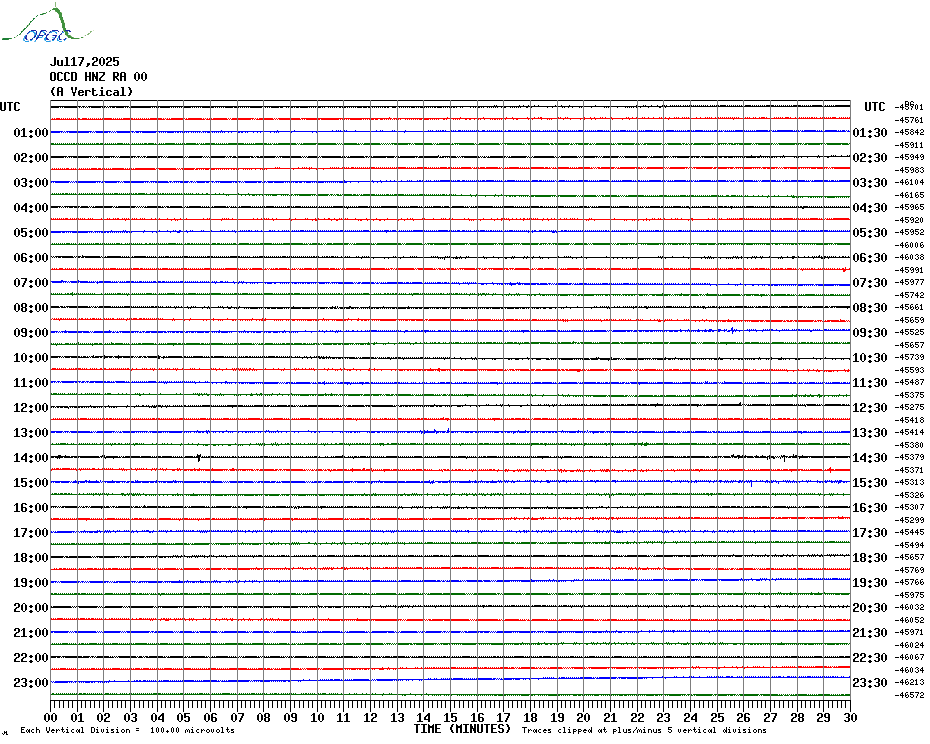The width and height of the screenshot is (930, 744).
Task: Click the downward blue spike on 15:00 trace
Action: [x=751, y=484]
